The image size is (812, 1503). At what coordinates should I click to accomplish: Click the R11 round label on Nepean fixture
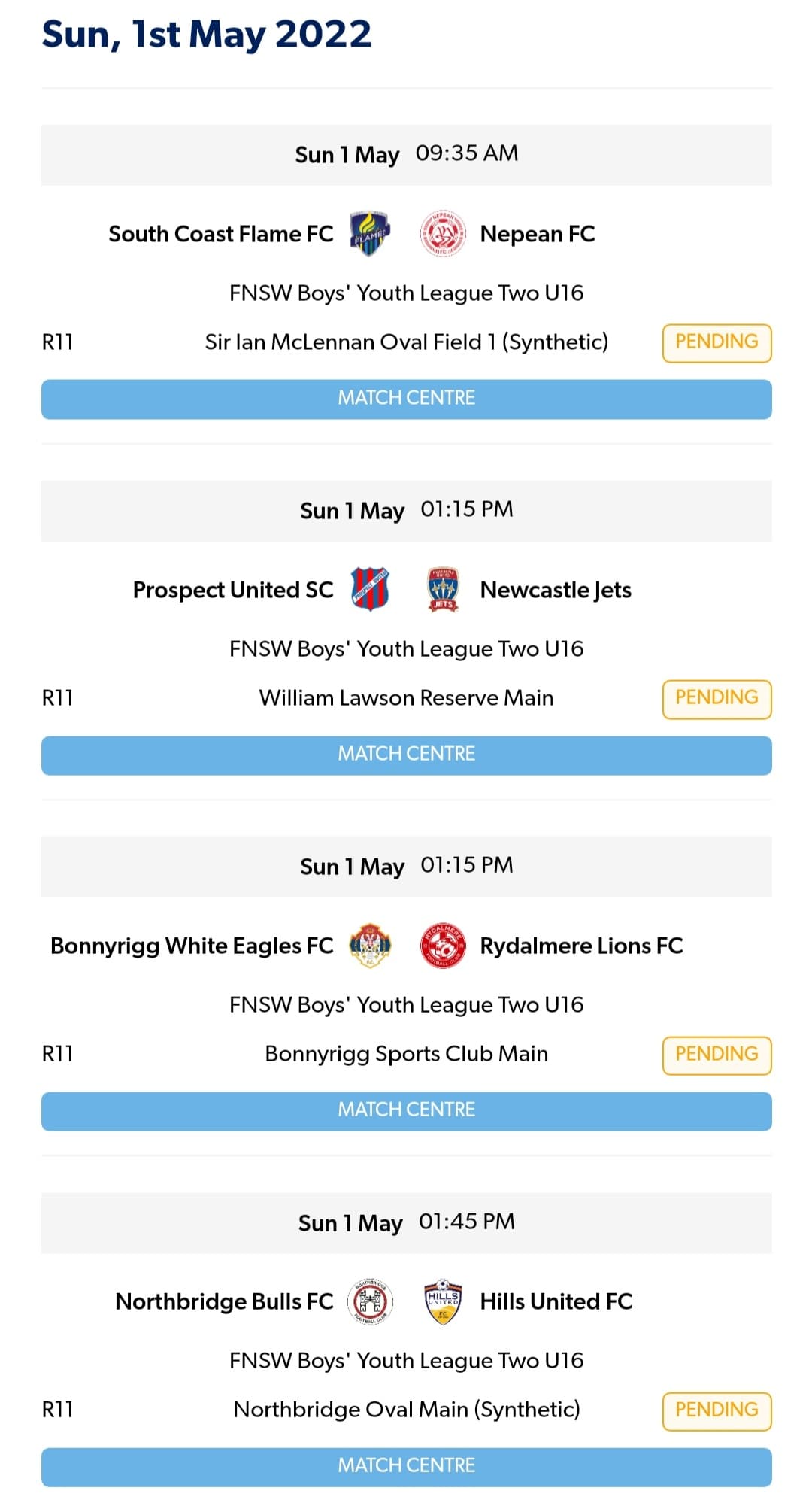pyautogui.click(x=58, y=342)
